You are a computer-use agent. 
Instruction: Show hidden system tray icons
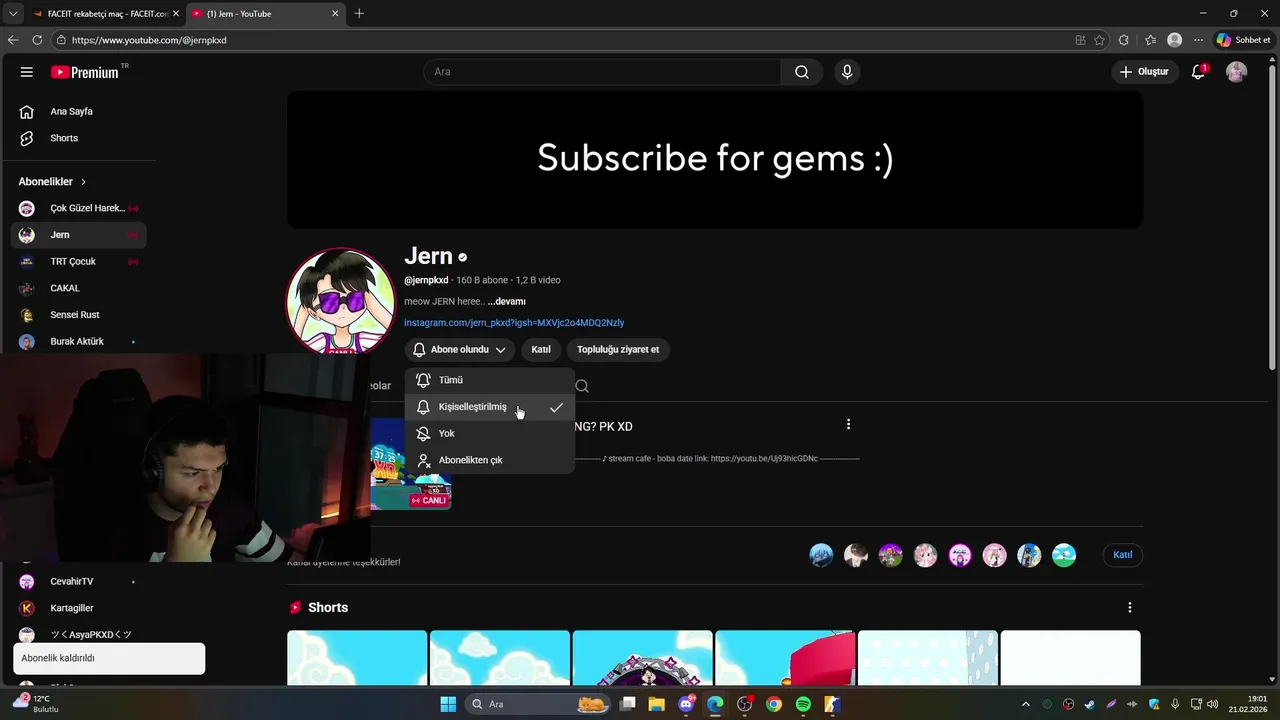tap(1025, 704)
